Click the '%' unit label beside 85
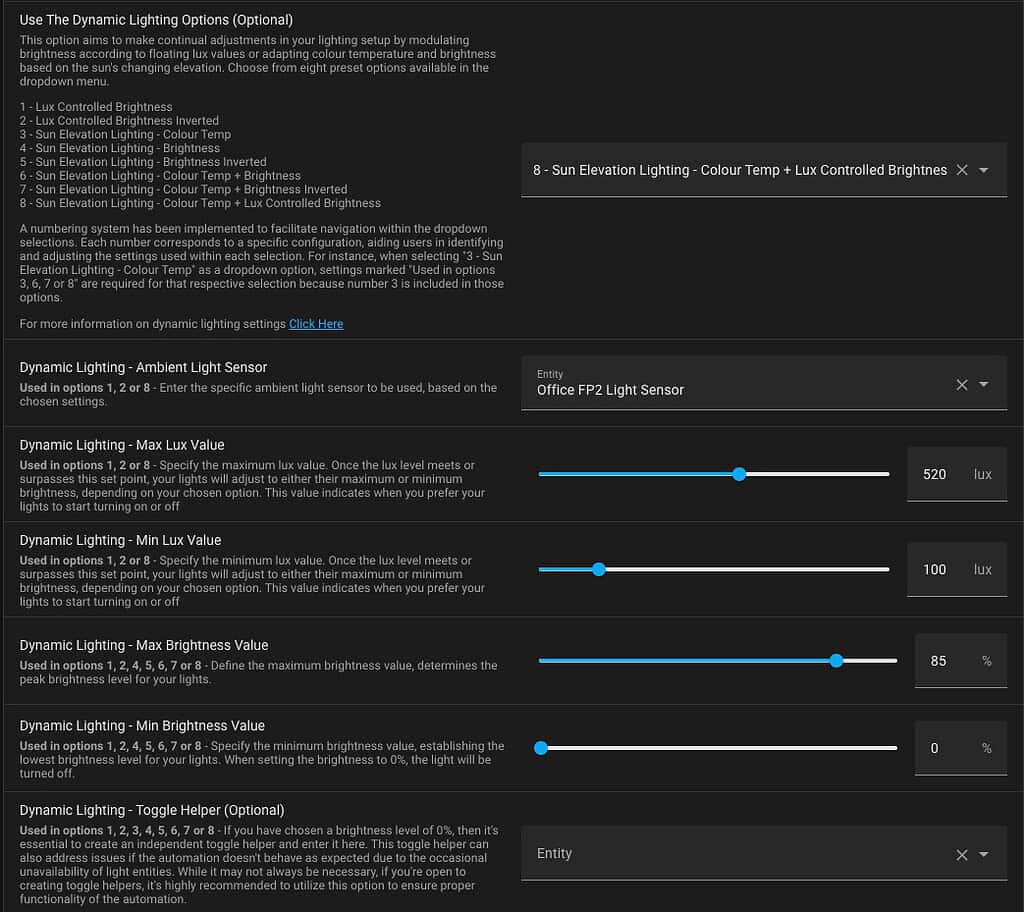This screenshot has width=1024, height=912. tap(987, 661)
